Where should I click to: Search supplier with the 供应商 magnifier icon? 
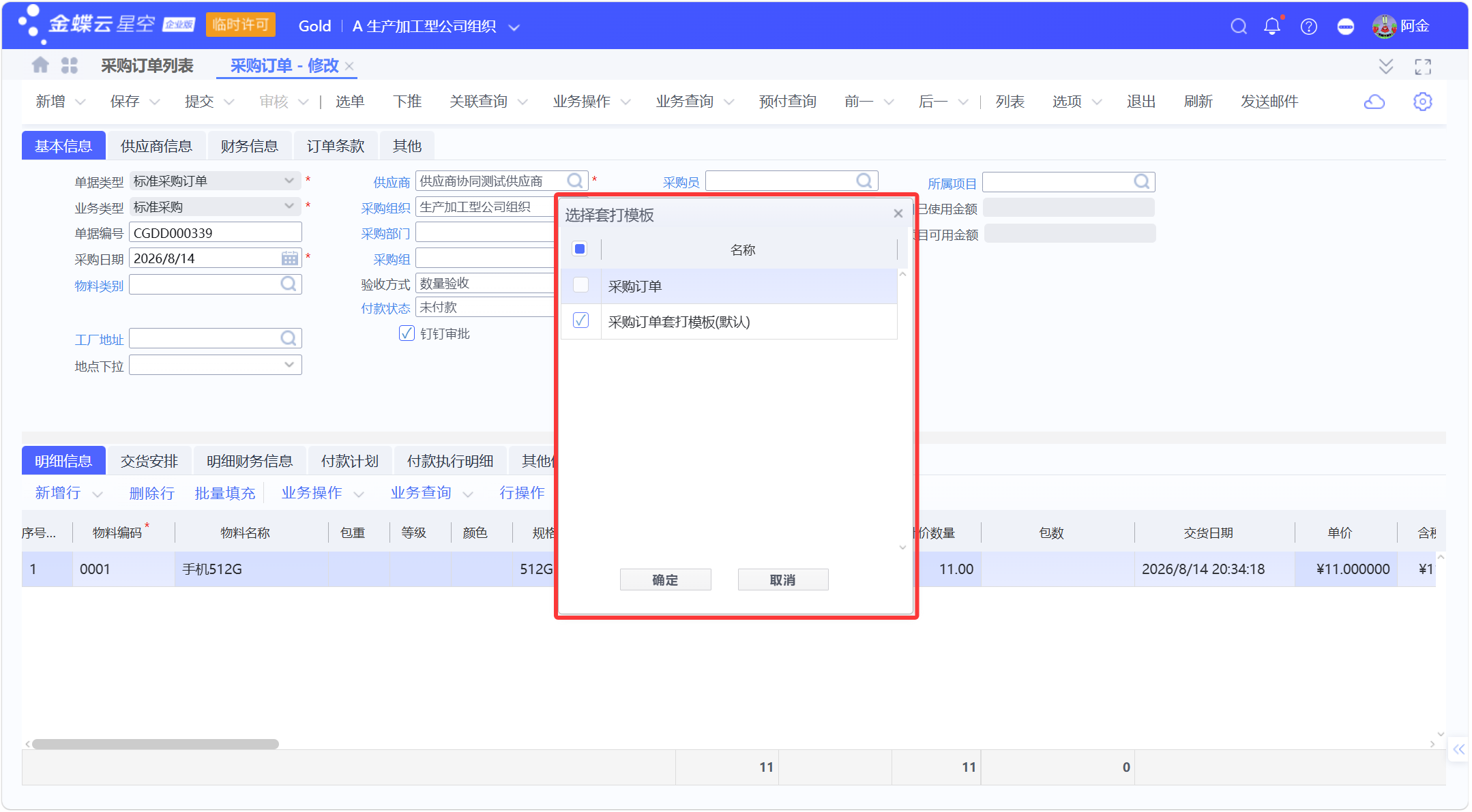575,181
